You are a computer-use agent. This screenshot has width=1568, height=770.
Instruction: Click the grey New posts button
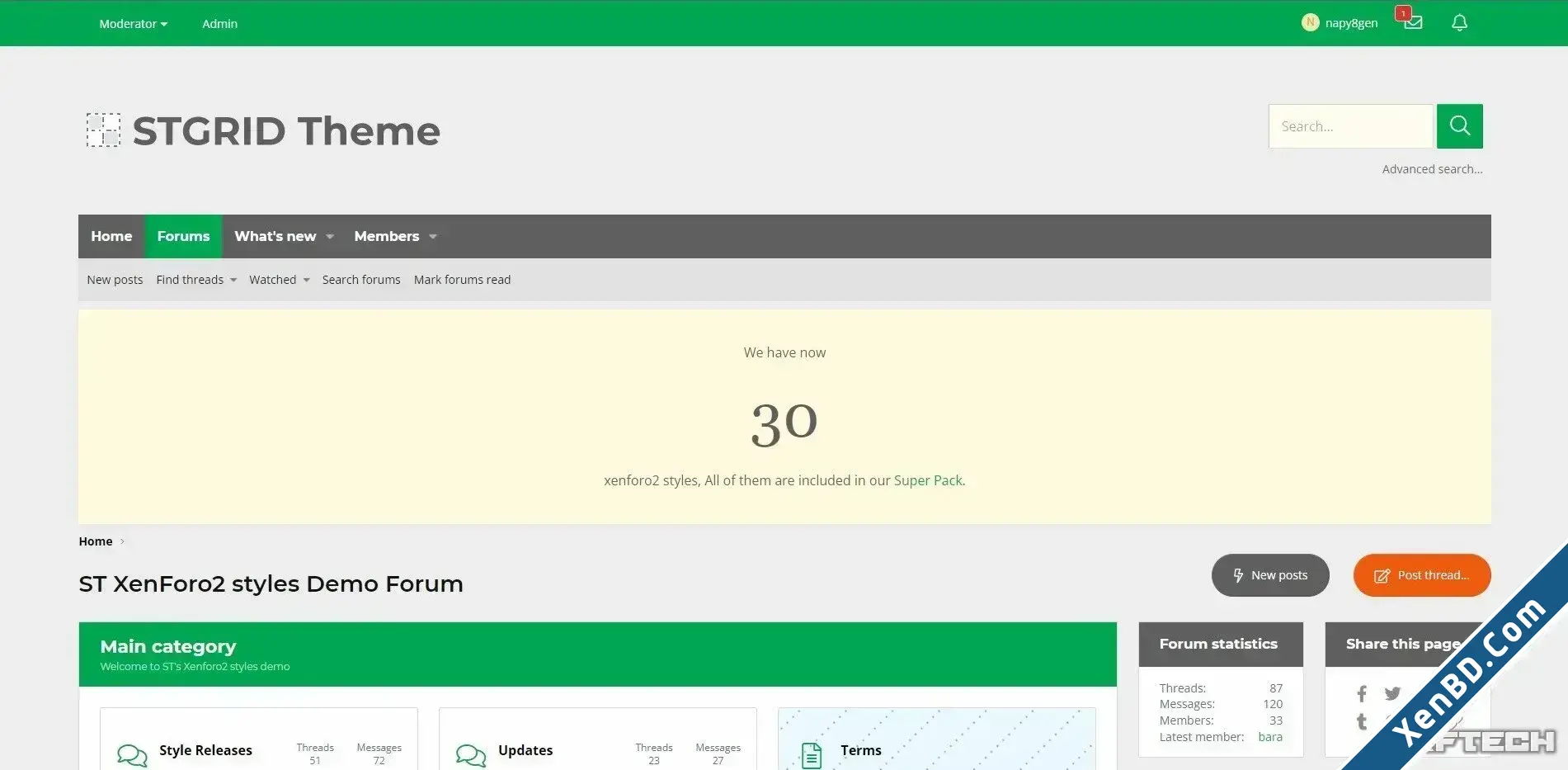point(1270,575)
